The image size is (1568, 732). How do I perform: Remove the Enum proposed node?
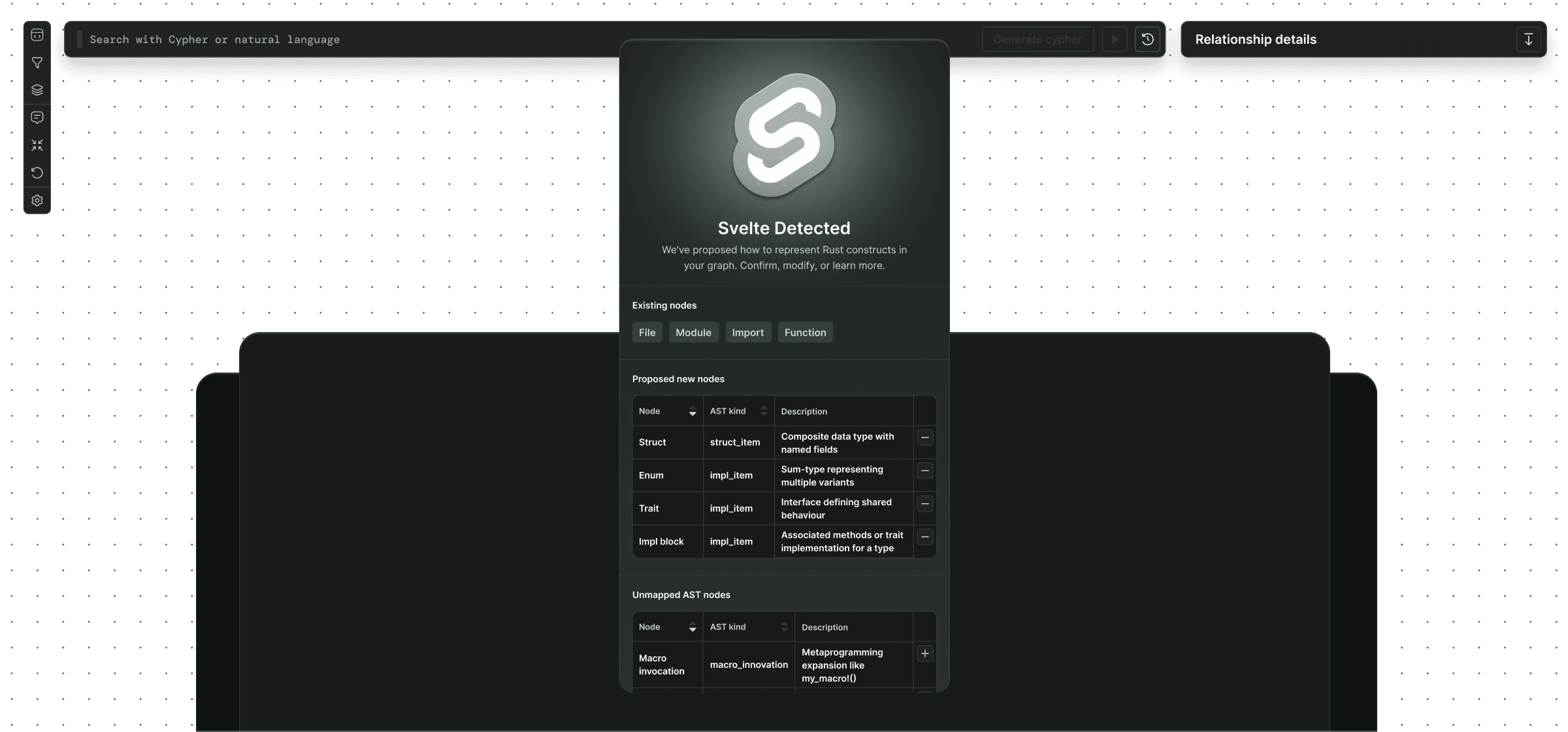pyautogui.click(x=924, y=471)
